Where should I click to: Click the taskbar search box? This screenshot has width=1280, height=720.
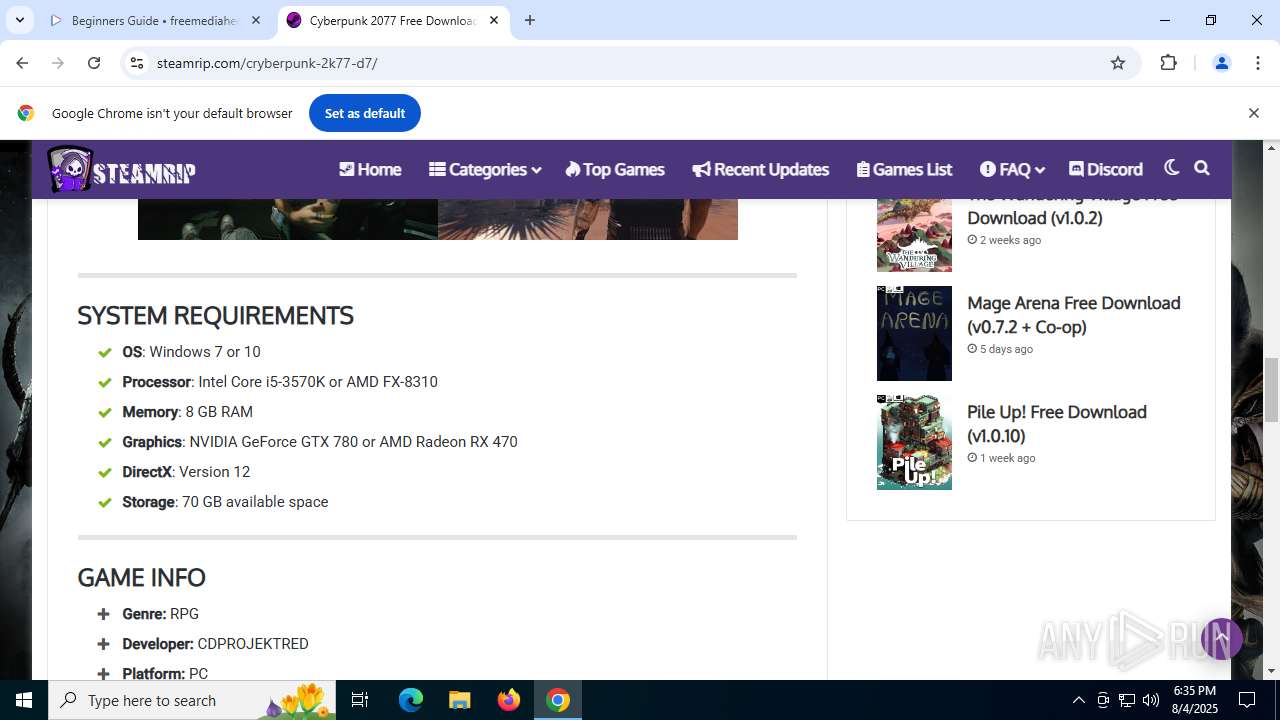tap(192, 700)
